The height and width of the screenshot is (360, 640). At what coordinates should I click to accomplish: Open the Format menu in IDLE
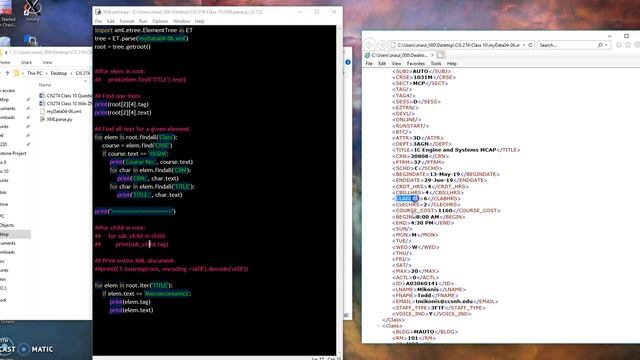click(x=127, y=21)
